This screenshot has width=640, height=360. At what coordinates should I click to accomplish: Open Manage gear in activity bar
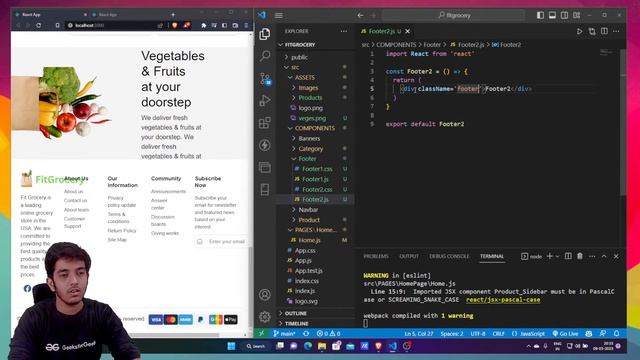(x=264, y=316)
